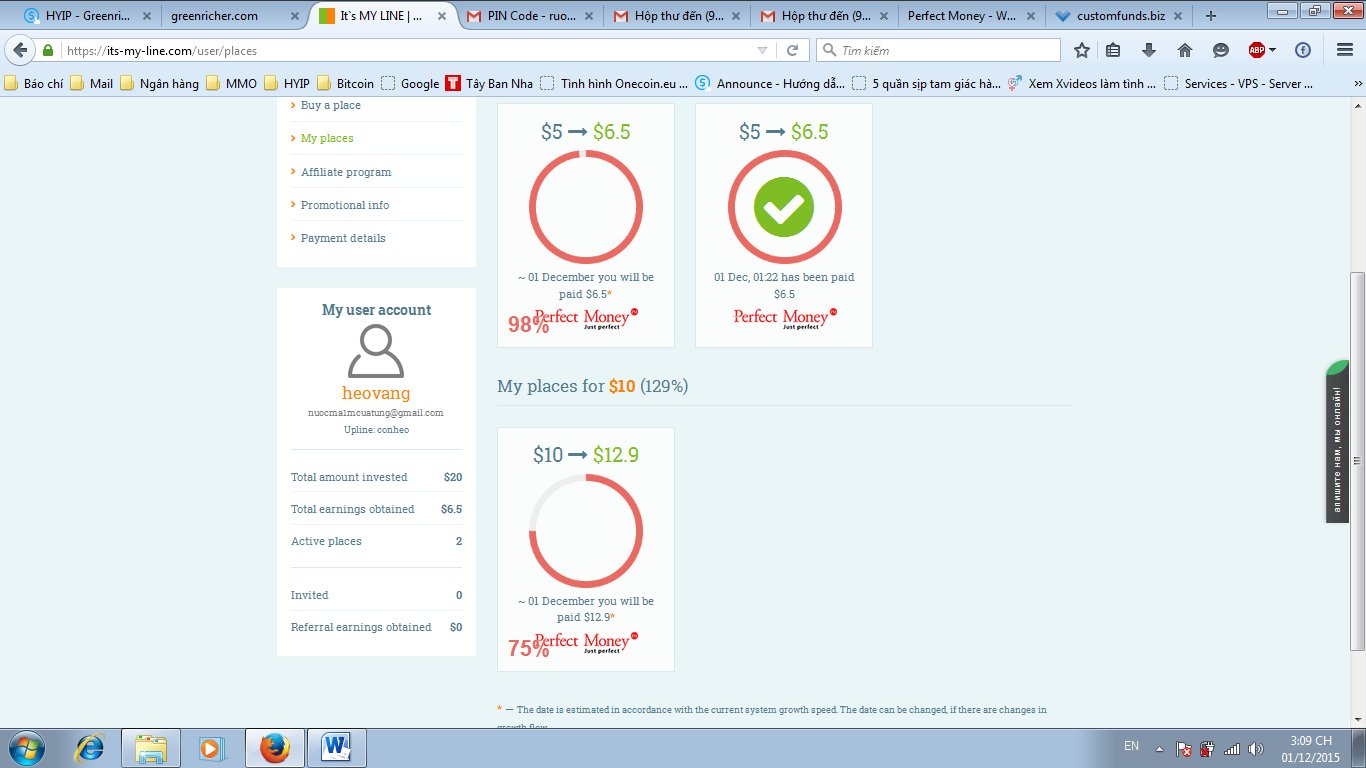Show hidden tray icons arrow

pyautogui.click(x=1159, y=748)
